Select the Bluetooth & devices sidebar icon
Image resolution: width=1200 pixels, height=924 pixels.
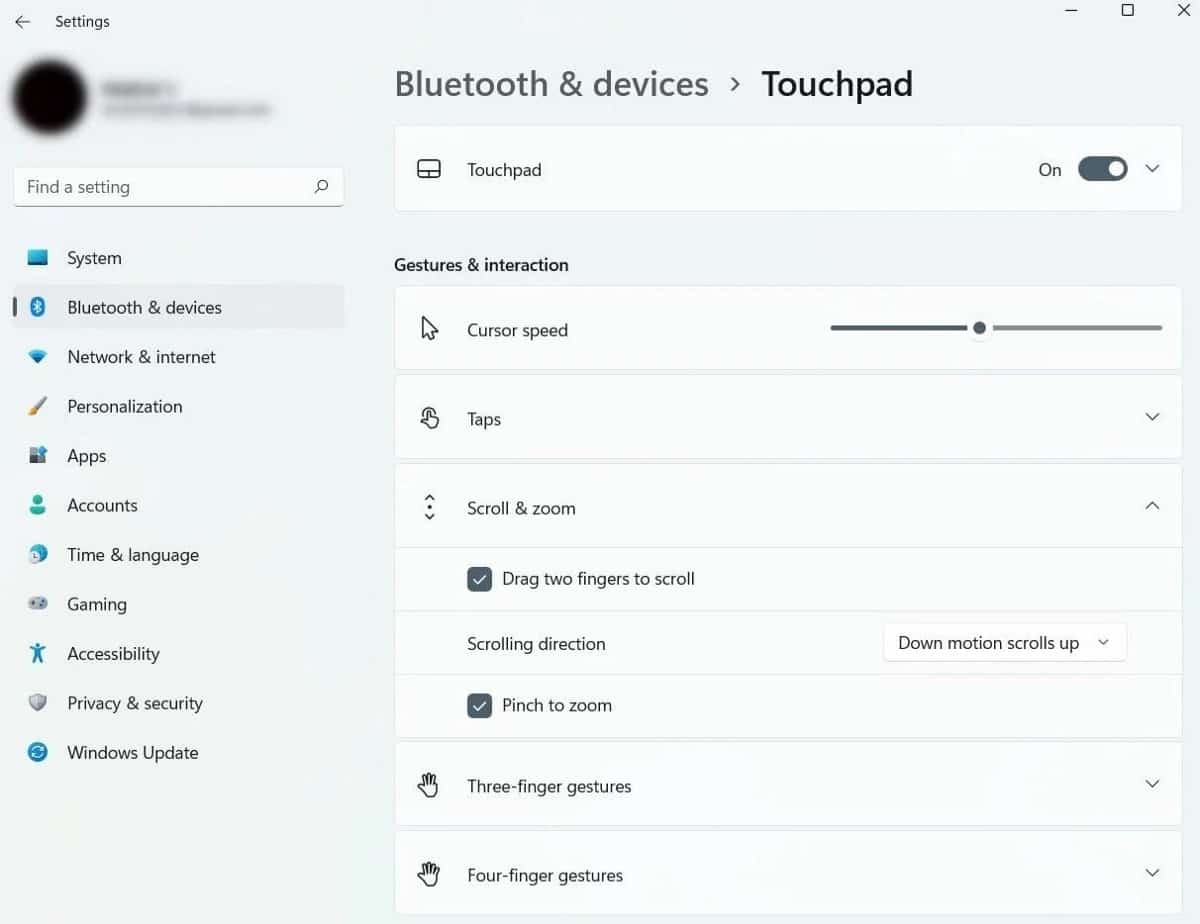tap(38, 307)
